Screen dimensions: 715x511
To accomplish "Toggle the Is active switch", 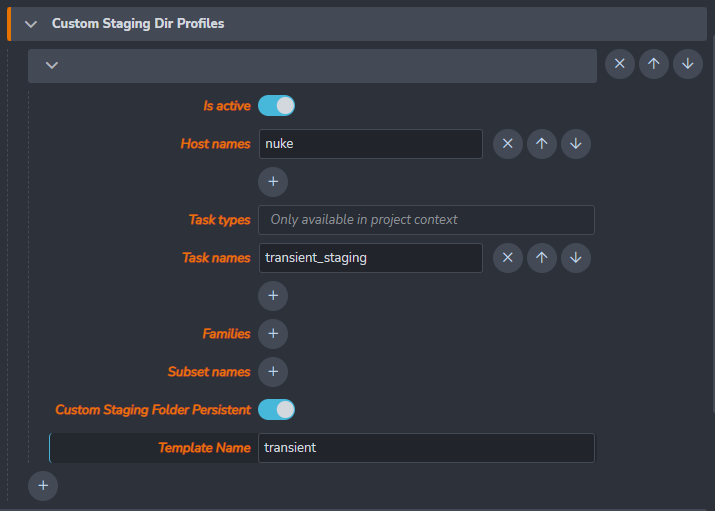I will [276, 106].
